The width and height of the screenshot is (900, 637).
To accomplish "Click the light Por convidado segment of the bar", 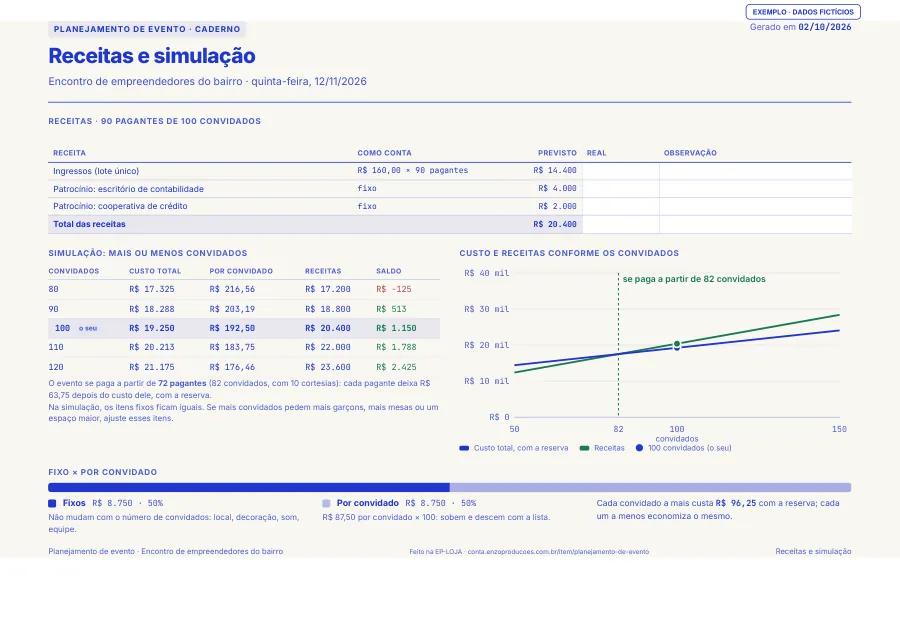I will tap(650, 488).
